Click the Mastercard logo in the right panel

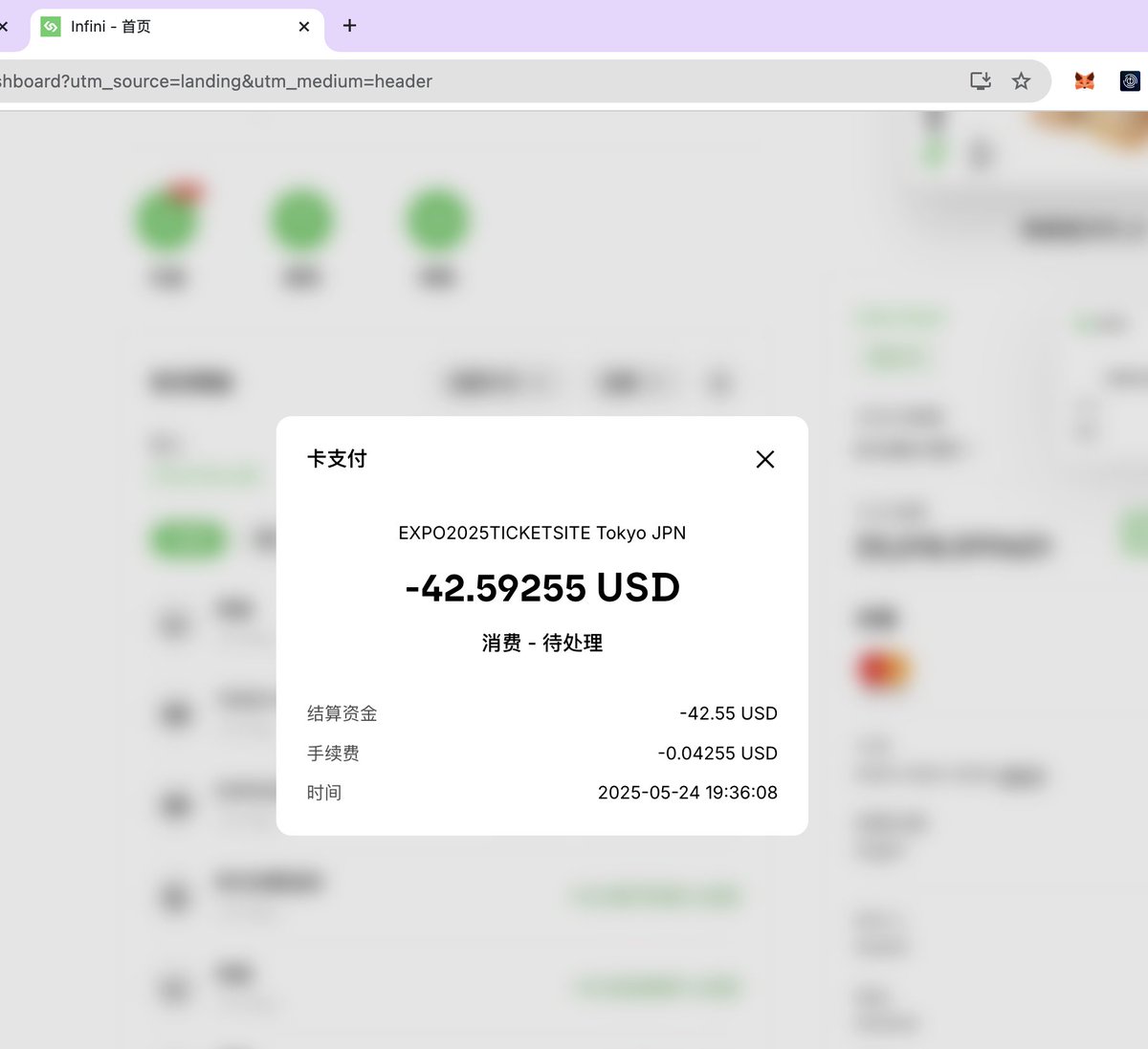882,668
